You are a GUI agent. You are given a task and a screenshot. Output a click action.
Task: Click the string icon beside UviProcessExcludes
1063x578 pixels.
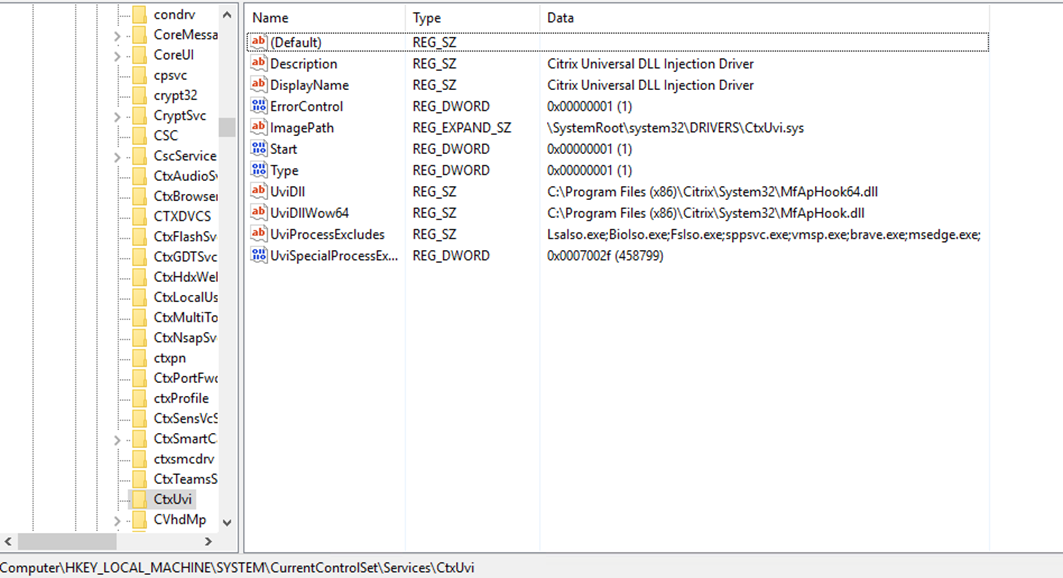[258, 234]
